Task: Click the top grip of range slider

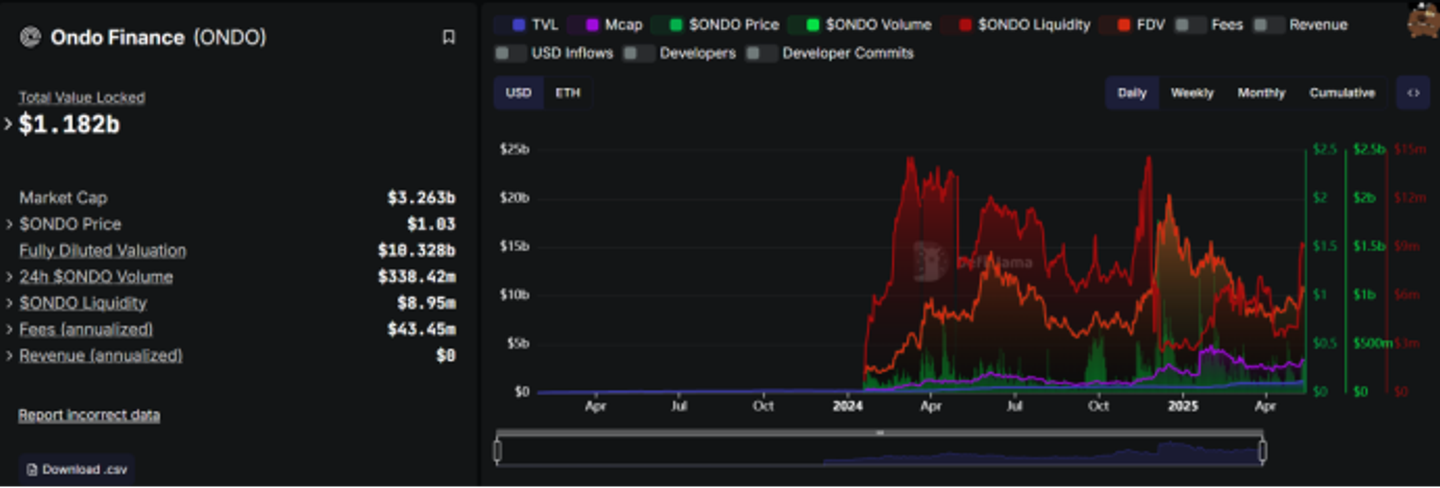Action: tap(880, 433)
